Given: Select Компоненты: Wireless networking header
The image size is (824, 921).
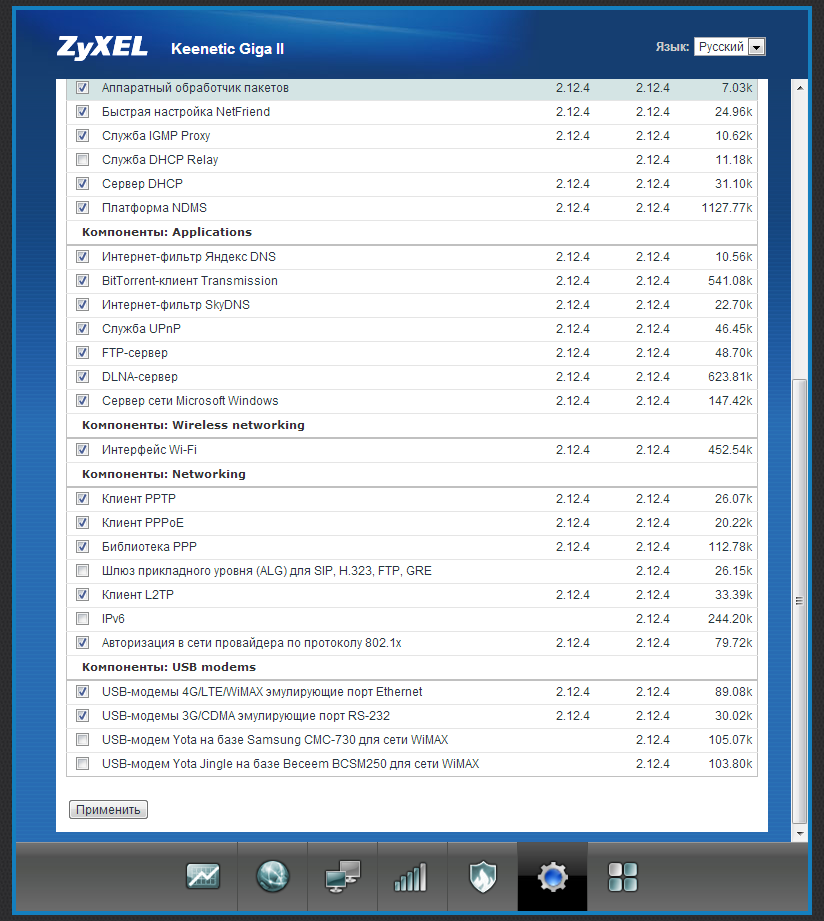Looking at the screenshot, I should [x=193, y=425].
